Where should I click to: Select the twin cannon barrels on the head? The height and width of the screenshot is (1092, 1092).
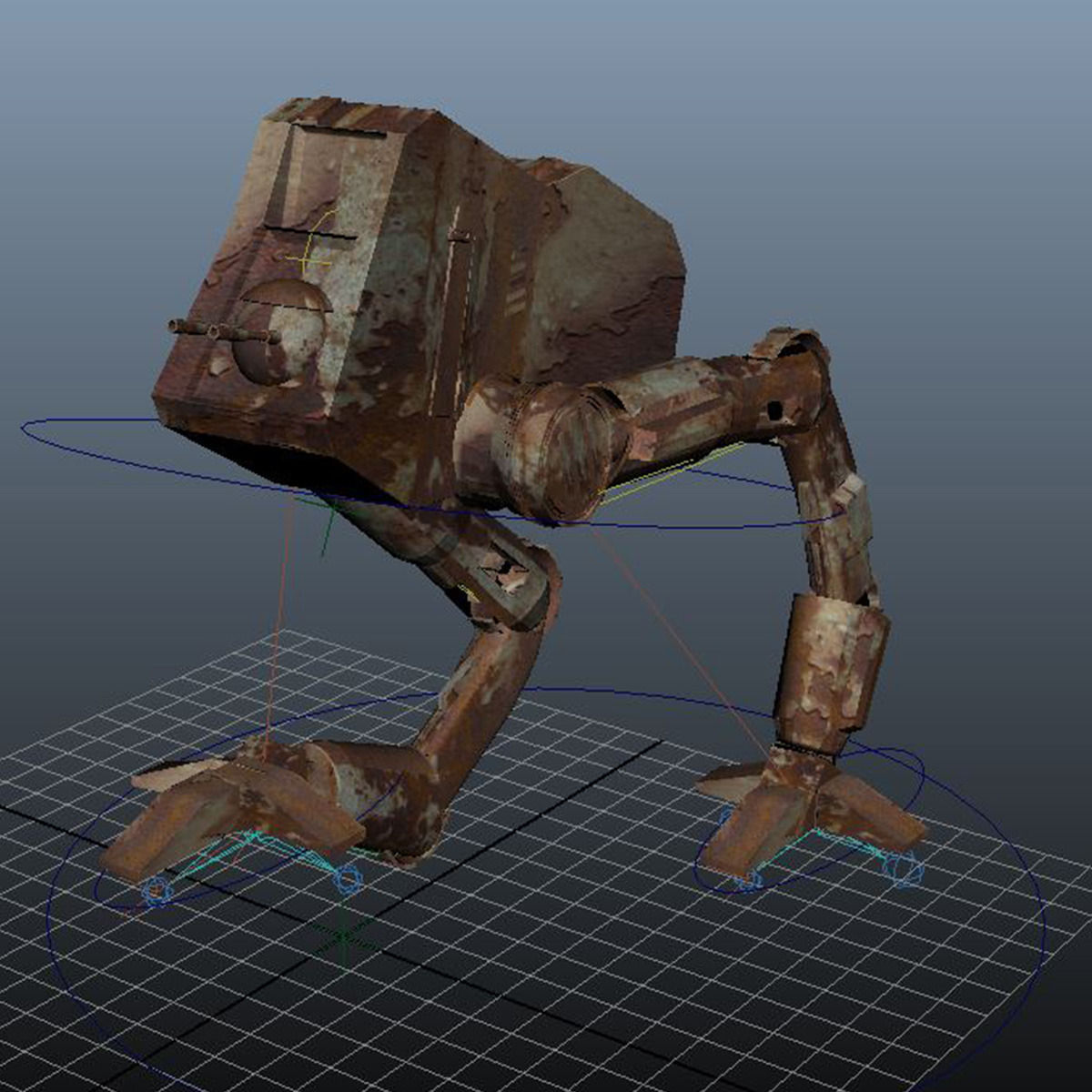223,332
